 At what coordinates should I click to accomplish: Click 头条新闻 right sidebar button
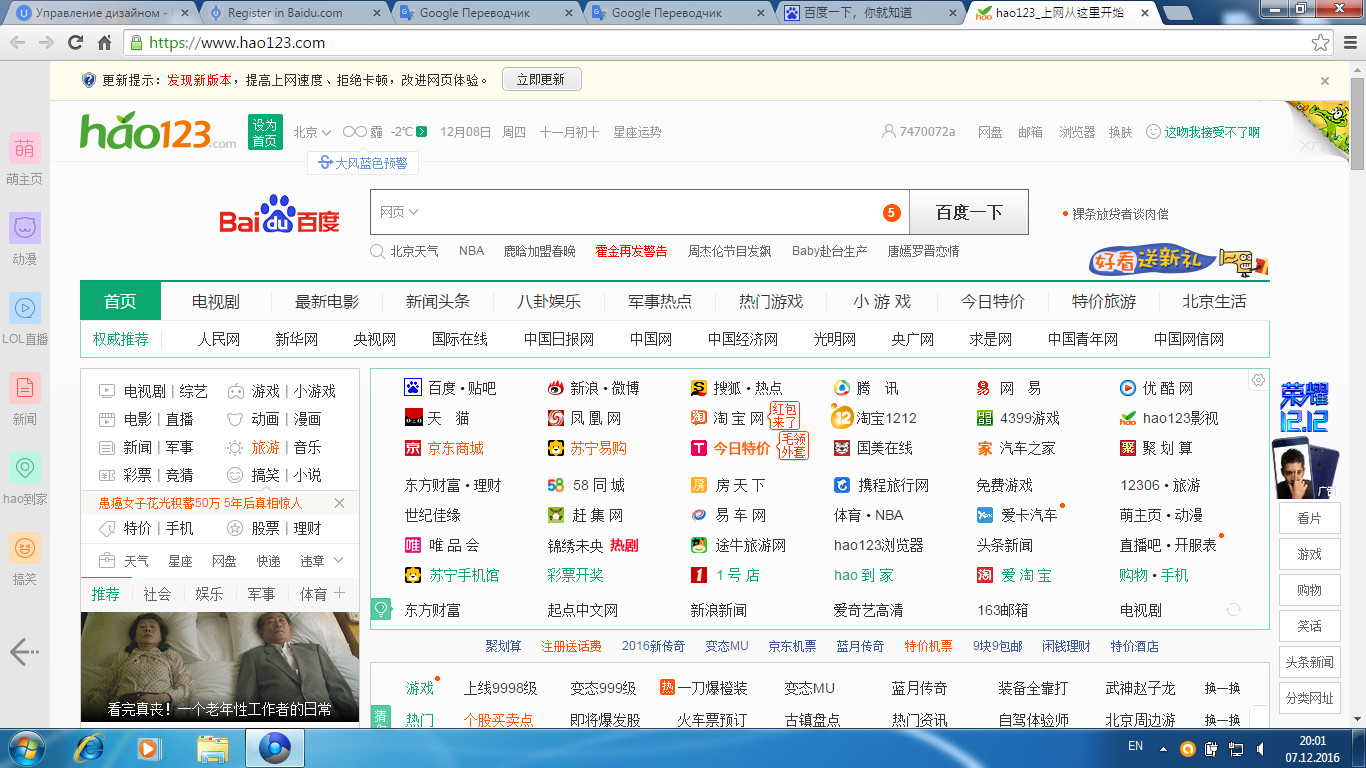(x=1309, y=662)
